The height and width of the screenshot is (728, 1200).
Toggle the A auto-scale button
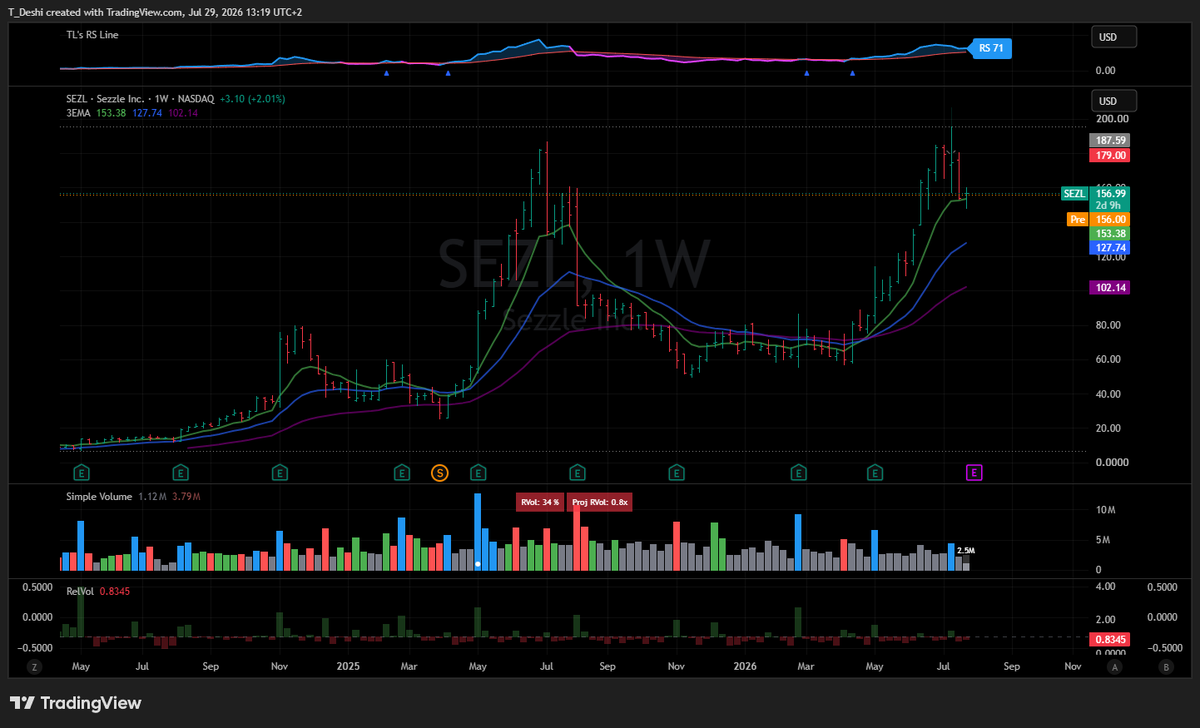(1114, 666)
